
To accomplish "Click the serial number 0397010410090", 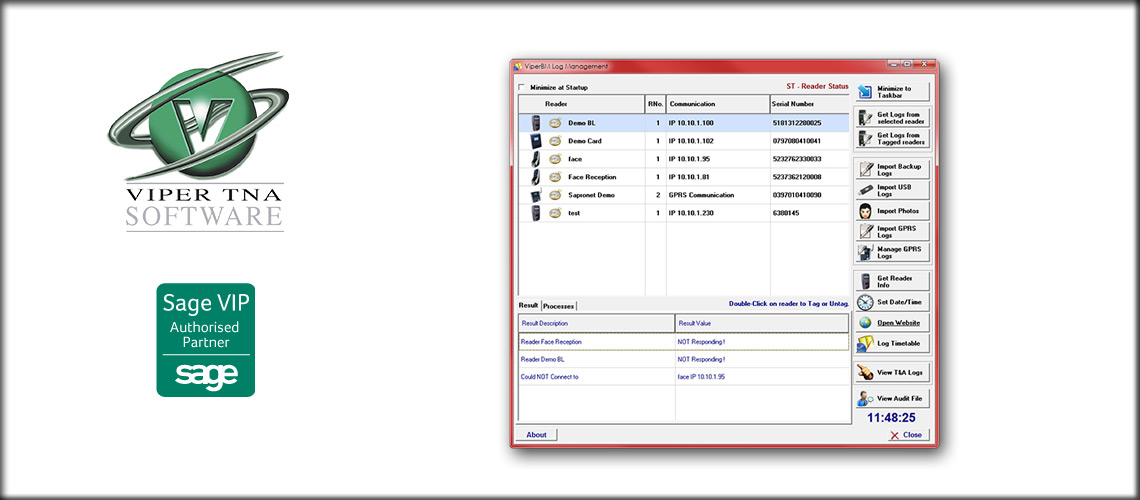I will point(797,195).
